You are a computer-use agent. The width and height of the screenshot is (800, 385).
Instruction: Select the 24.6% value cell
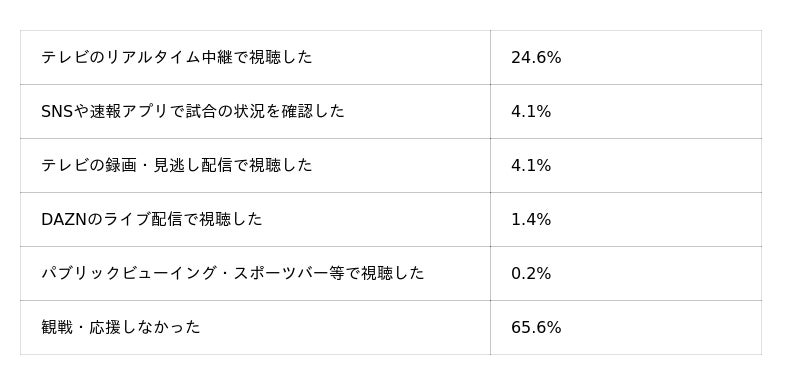tap(536, 58)
